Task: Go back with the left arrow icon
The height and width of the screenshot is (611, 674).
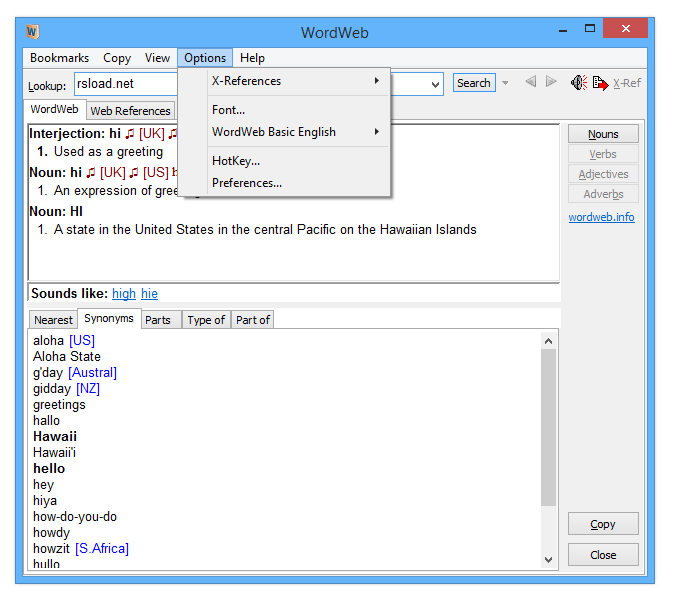Action: [x=531, y=81]
